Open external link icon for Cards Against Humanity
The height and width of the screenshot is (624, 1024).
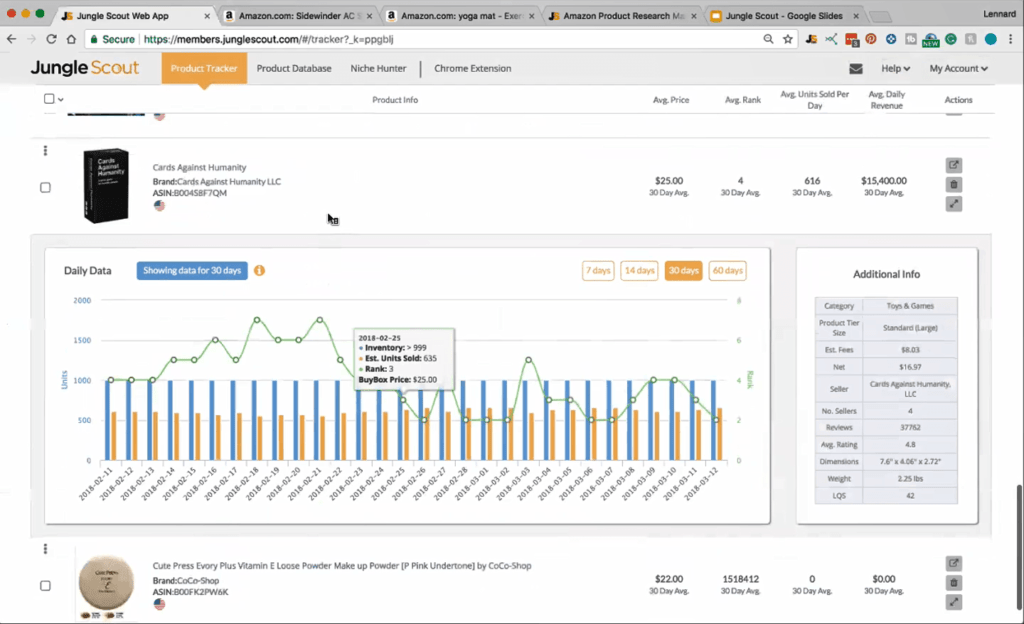(953, 165)
